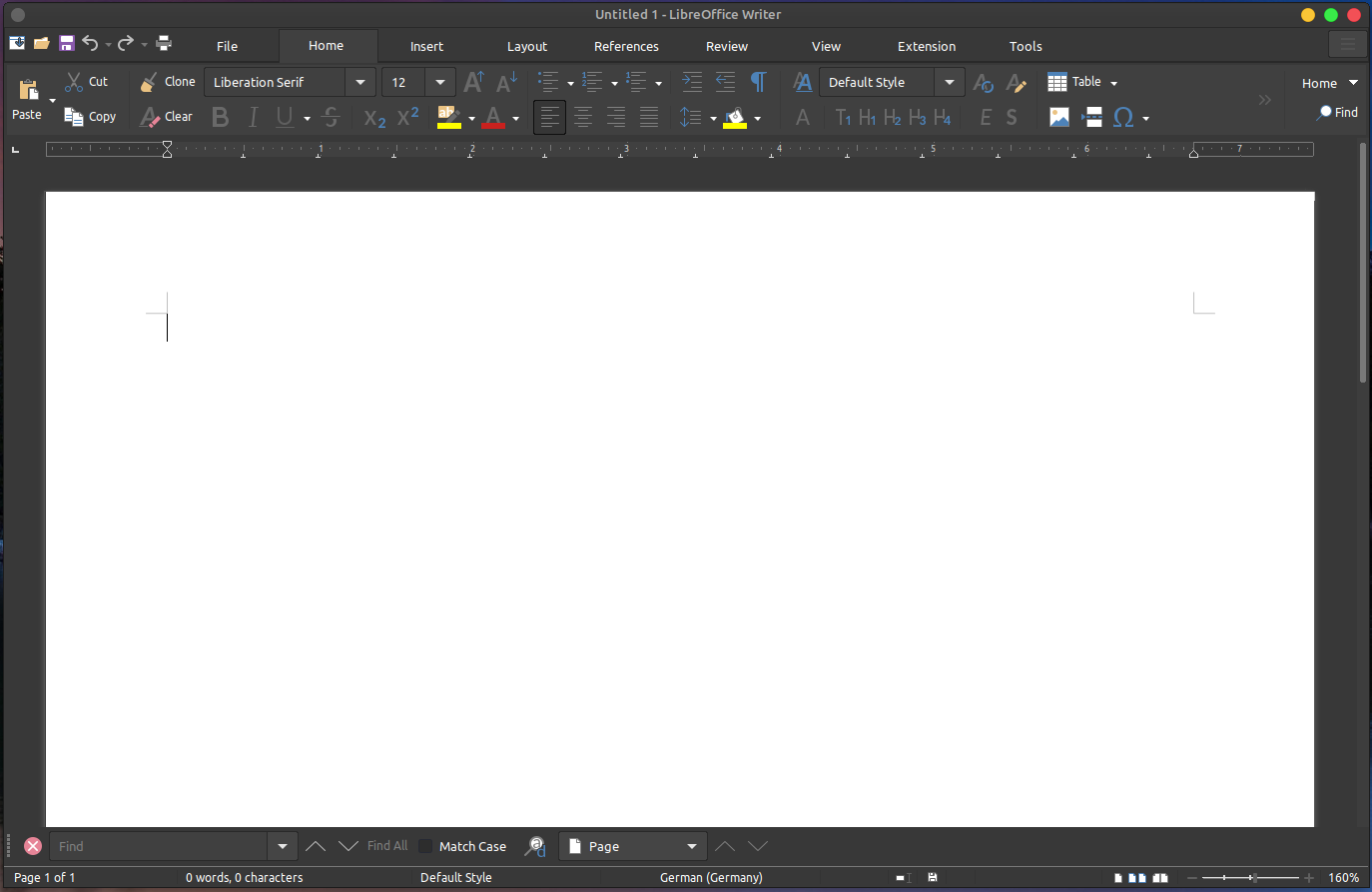Click the Paste button
Viewport: 1372px width, 892px height.
25,97
